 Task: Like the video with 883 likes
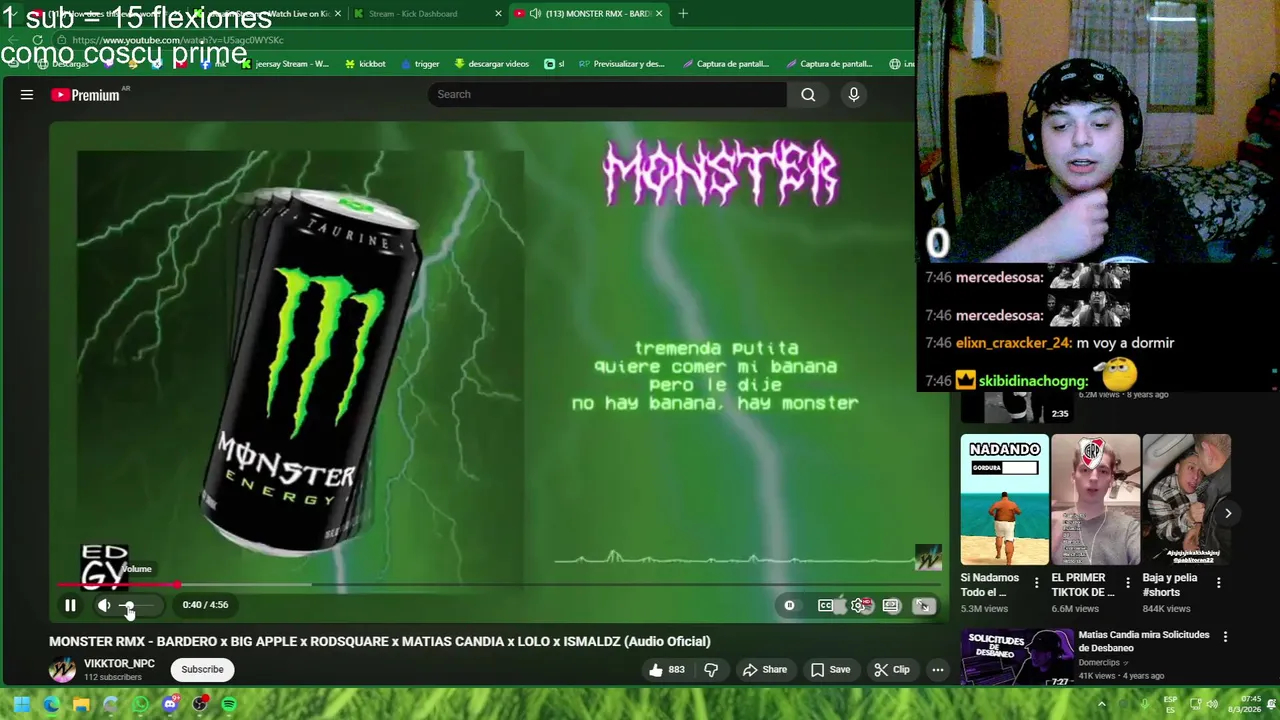click(667, 670)
